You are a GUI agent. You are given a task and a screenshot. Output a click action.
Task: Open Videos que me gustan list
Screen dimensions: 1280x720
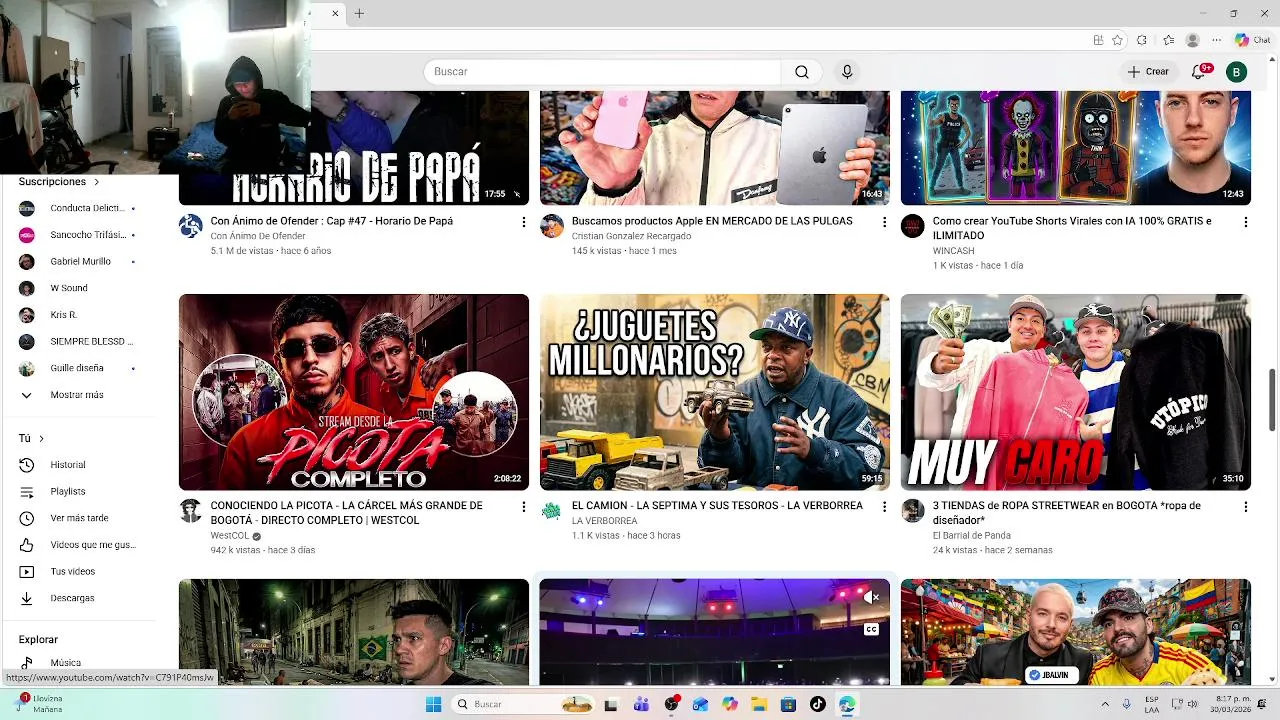93,545
